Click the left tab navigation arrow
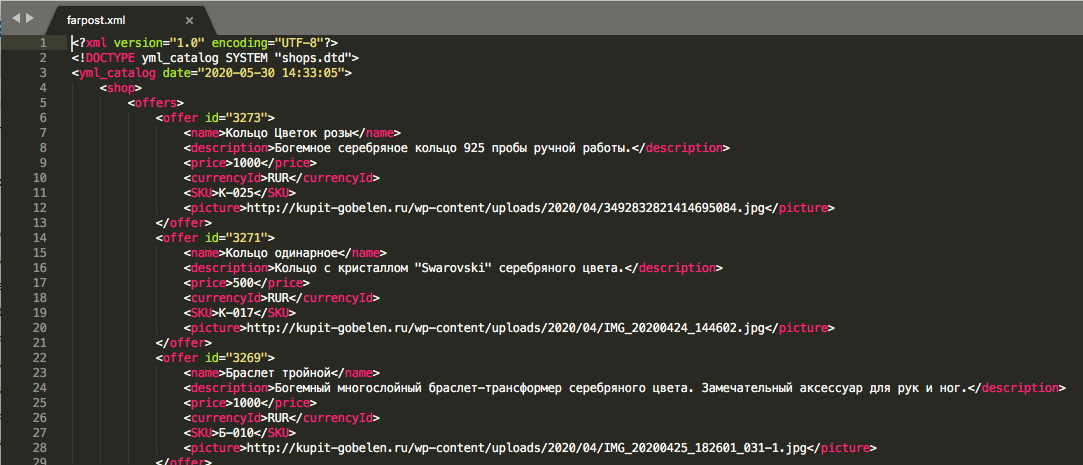Viewport: 1083px width, 465px height. click(x=16, y=19)
